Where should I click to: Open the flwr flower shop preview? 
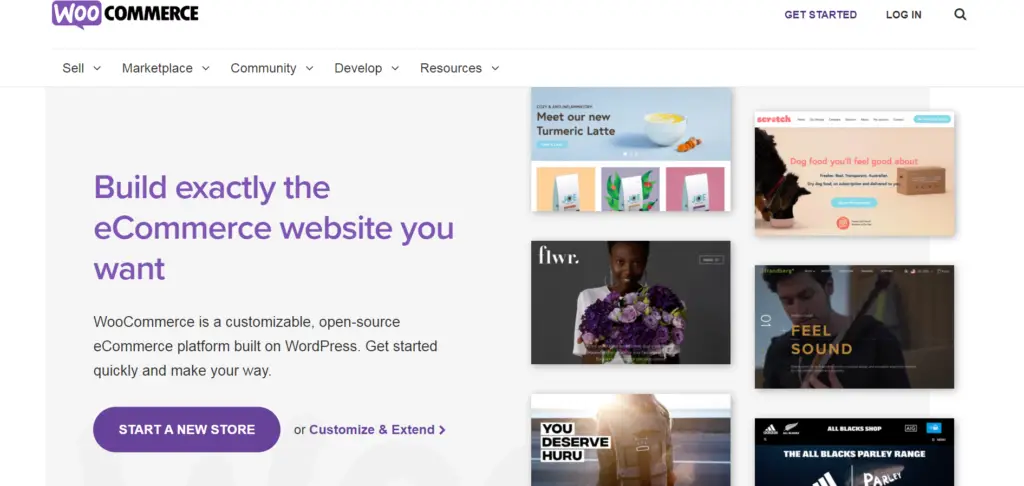point(630,302)
